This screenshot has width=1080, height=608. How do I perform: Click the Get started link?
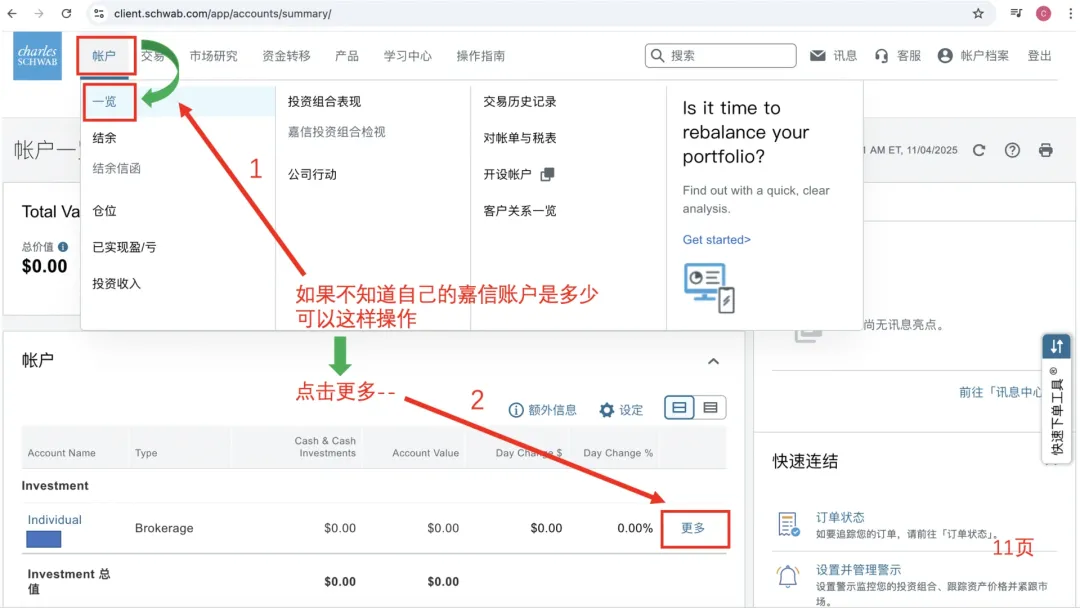(716, 240)
